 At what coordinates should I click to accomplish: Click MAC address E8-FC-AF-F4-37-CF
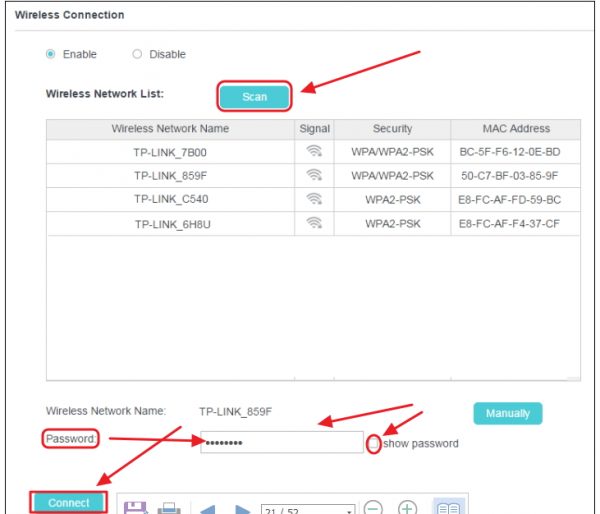[x=509, y=224]
